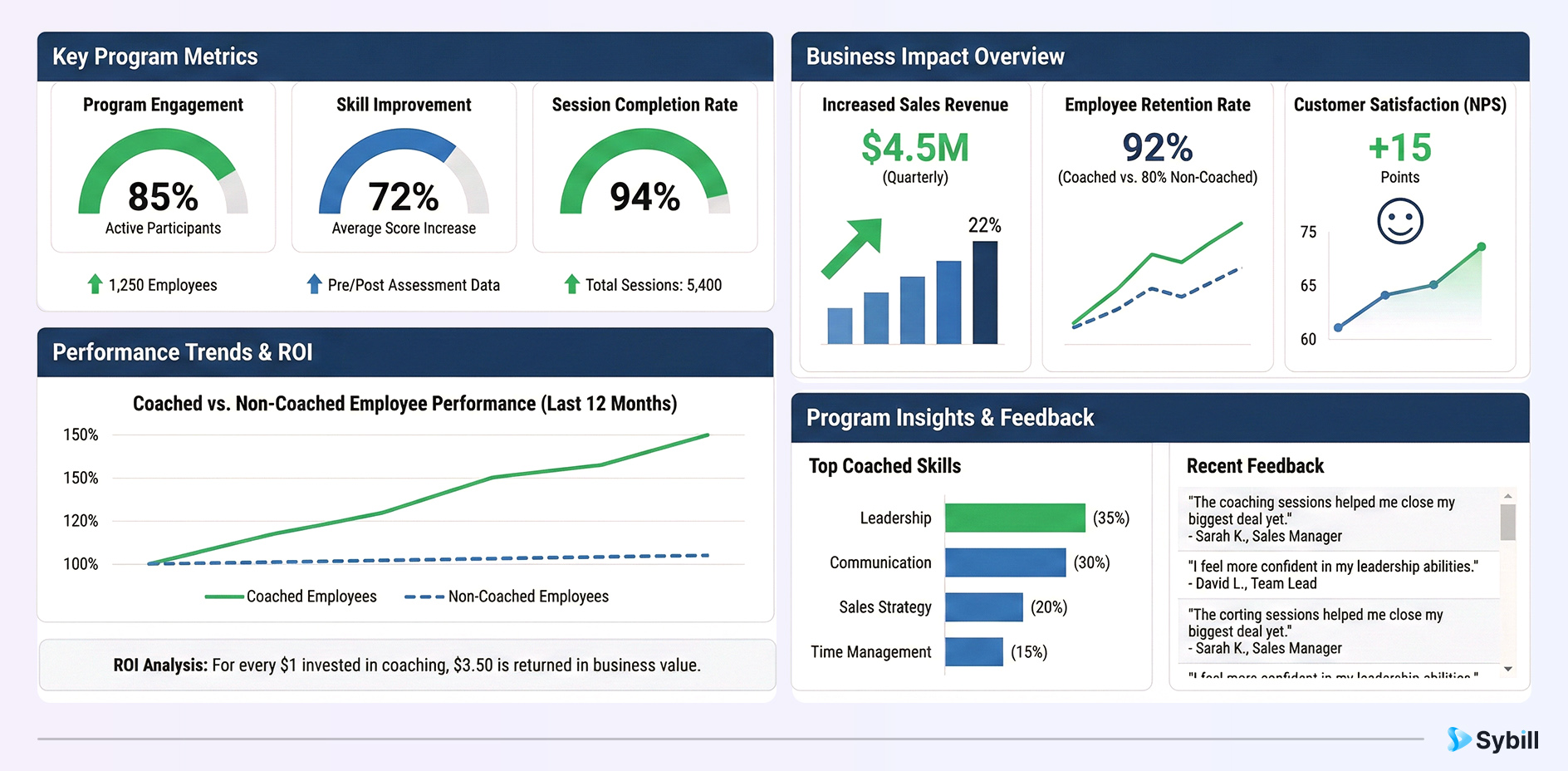Click the Active Participants label
The image size is (1568, 771).
163,228
